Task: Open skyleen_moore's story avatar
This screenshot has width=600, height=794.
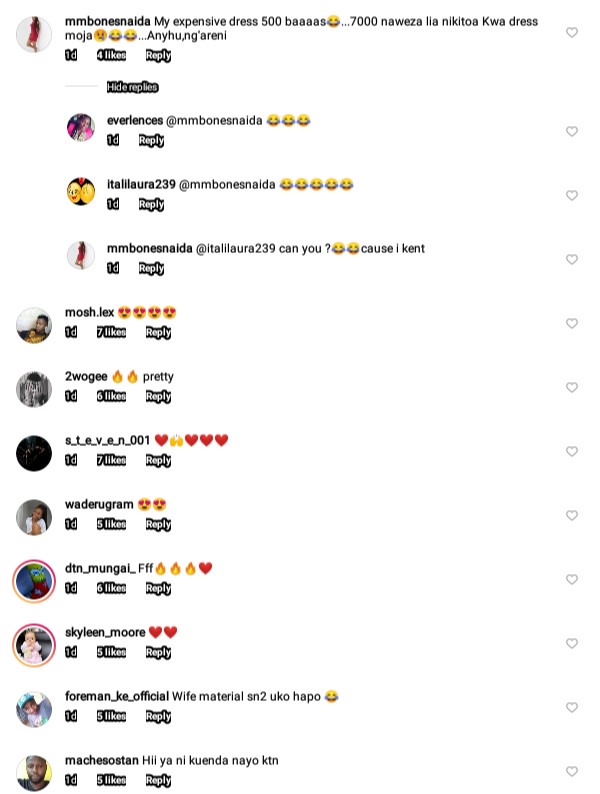Action: (x=34, y=645)
